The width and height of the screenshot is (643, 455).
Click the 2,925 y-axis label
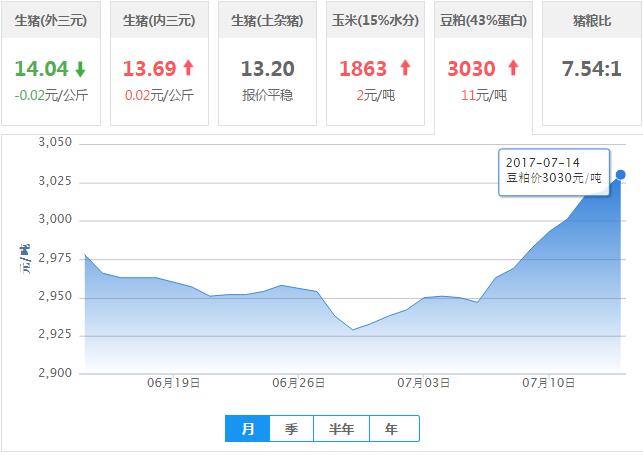55,334
